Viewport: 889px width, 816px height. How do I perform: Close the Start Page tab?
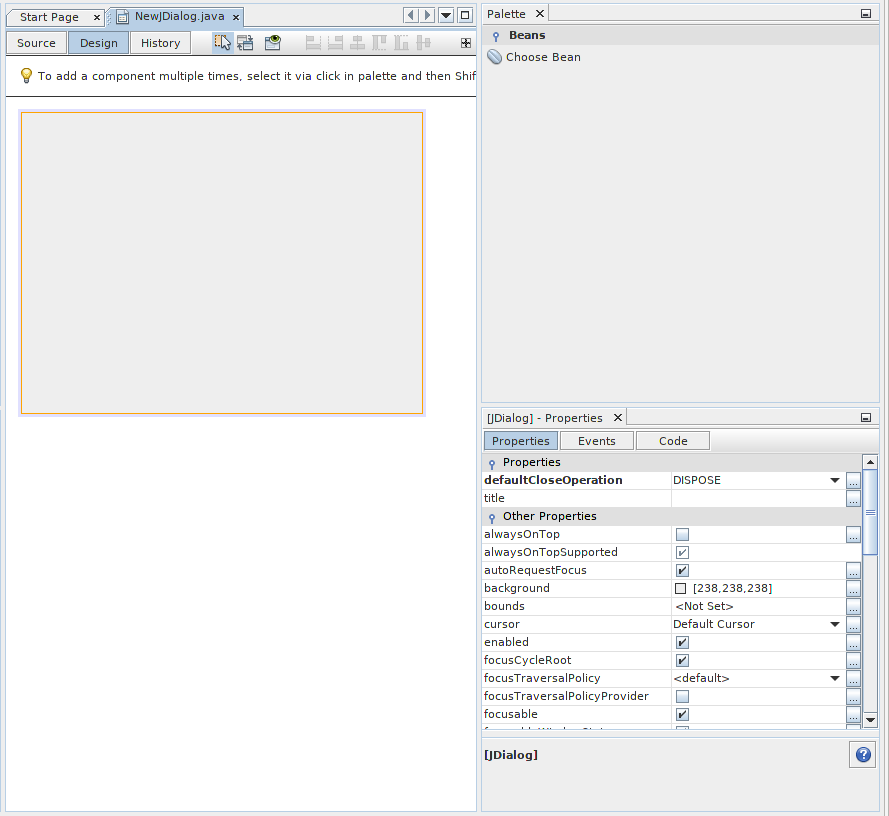pyautogui.click(x=97, y=18)
